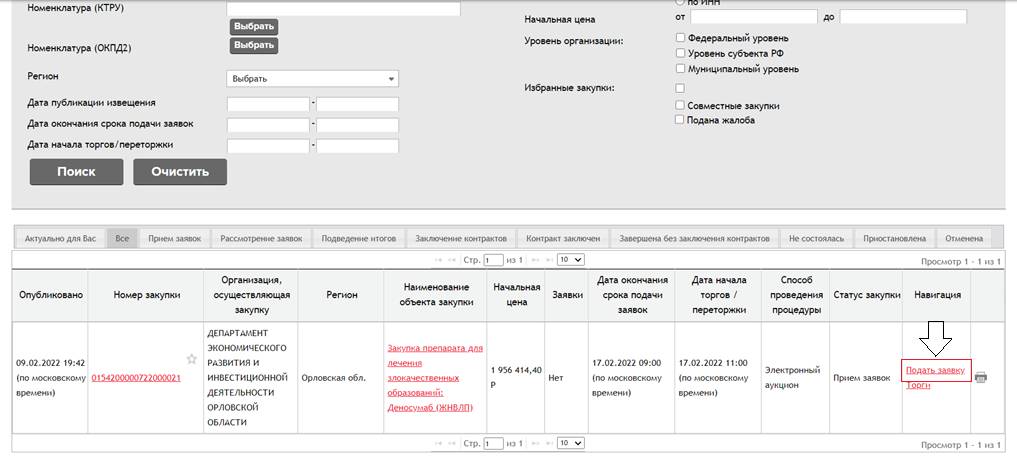This screenshot has width=1017, height=465.
Task: Click the printer icon in the table row
Action: click(981, 377)
